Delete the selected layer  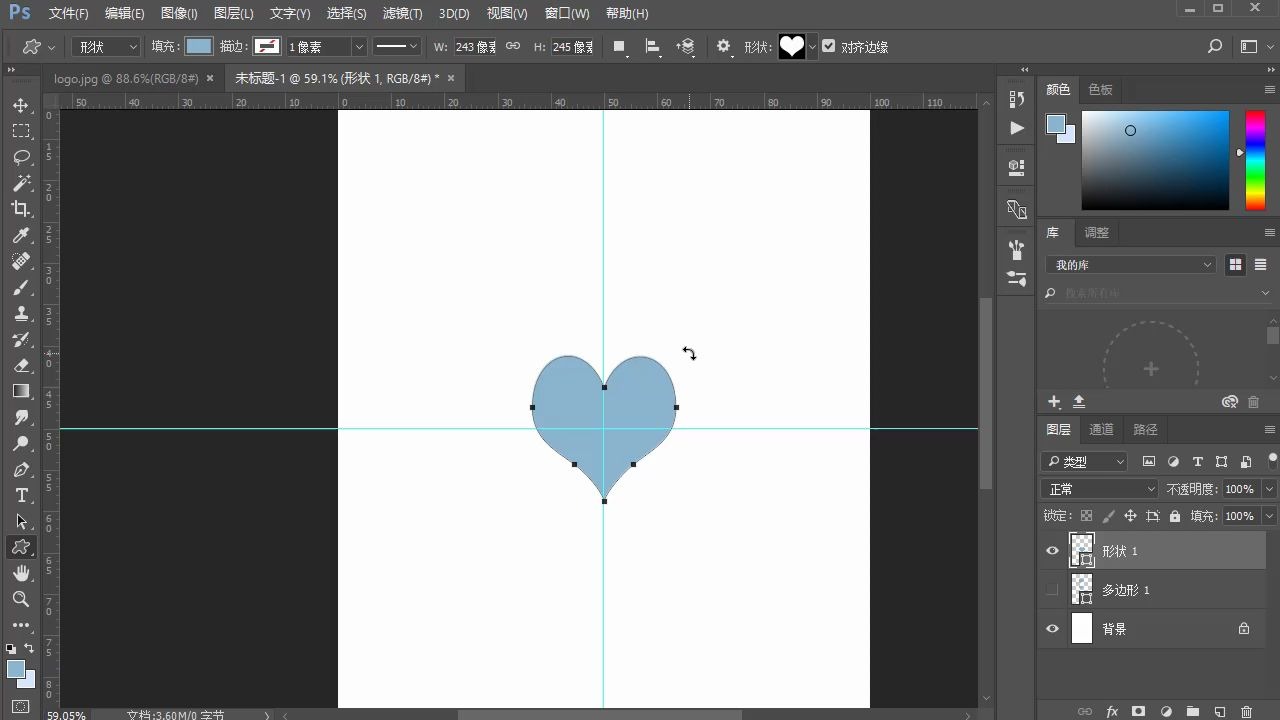point(1246,712)
